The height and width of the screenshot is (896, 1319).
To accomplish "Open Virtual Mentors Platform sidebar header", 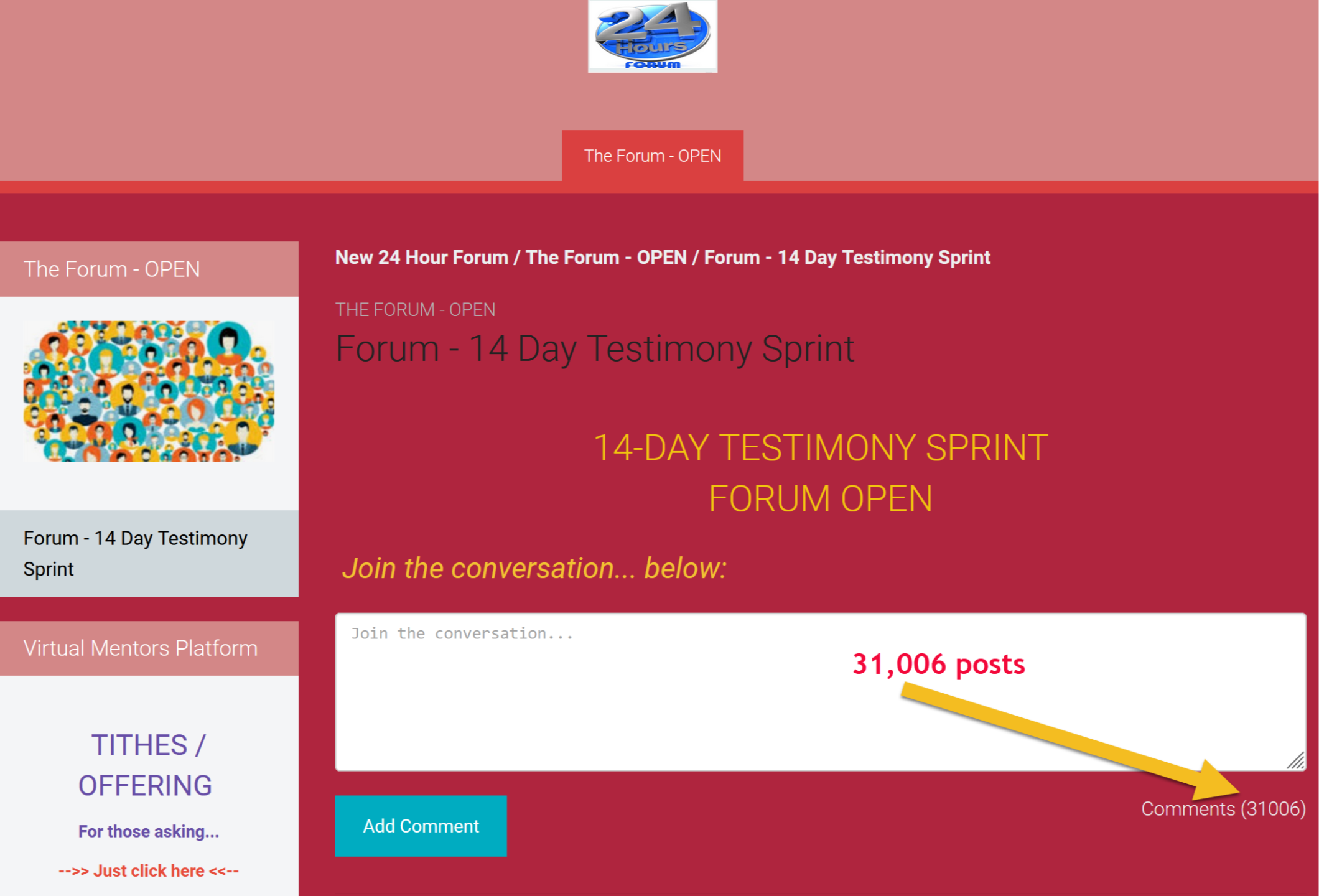I will (149, 648).
